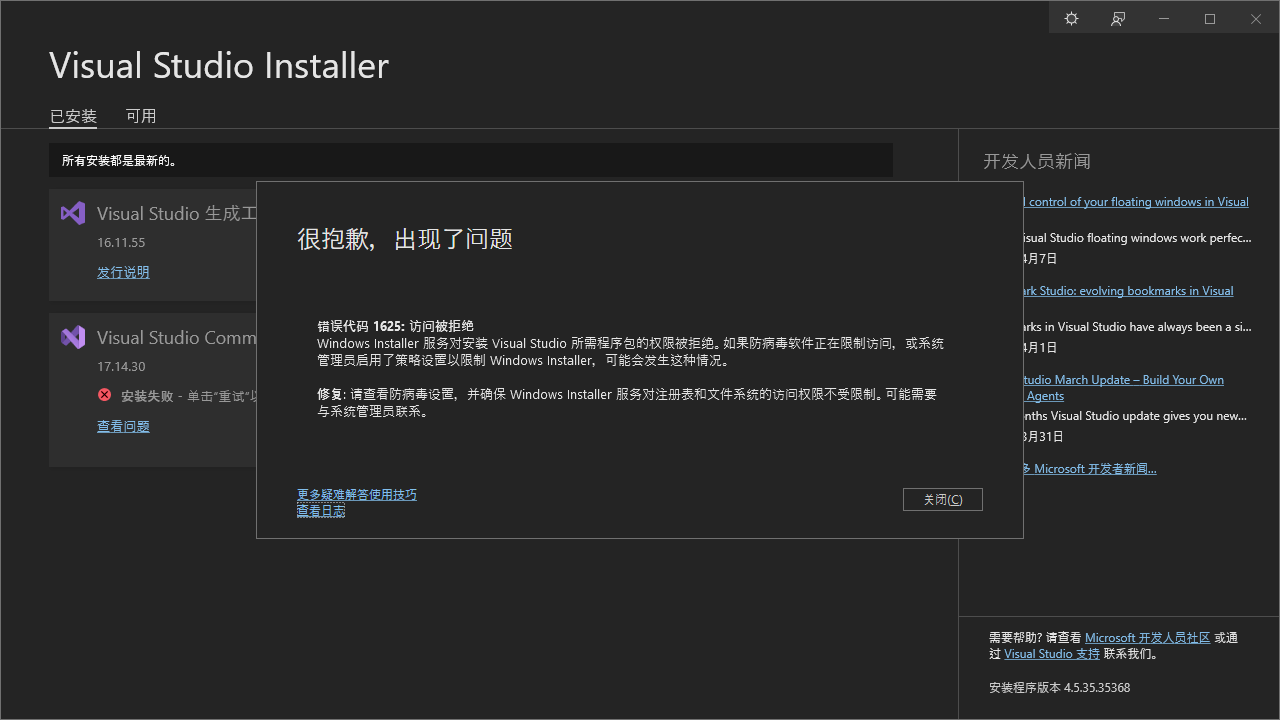Screen dimensions: 1280x720
Task: Switch to the 可用 tab
Action: point(141,116)
